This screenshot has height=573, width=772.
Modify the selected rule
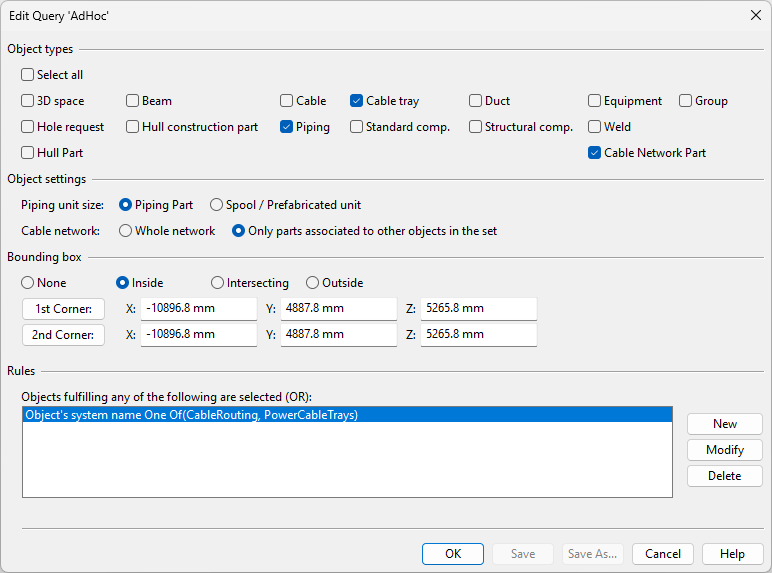pos(724,450)
